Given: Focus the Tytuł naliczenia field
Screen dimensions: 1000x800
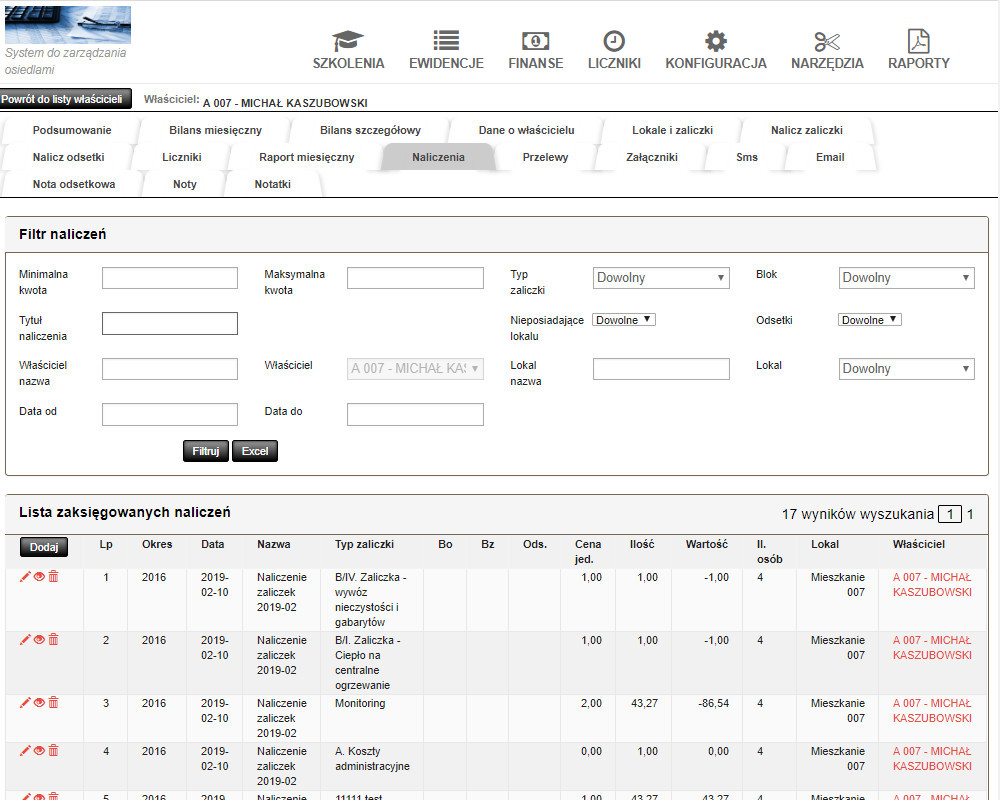Looking at the screenshot, I should pyautogui.click(x=170, y=323).
